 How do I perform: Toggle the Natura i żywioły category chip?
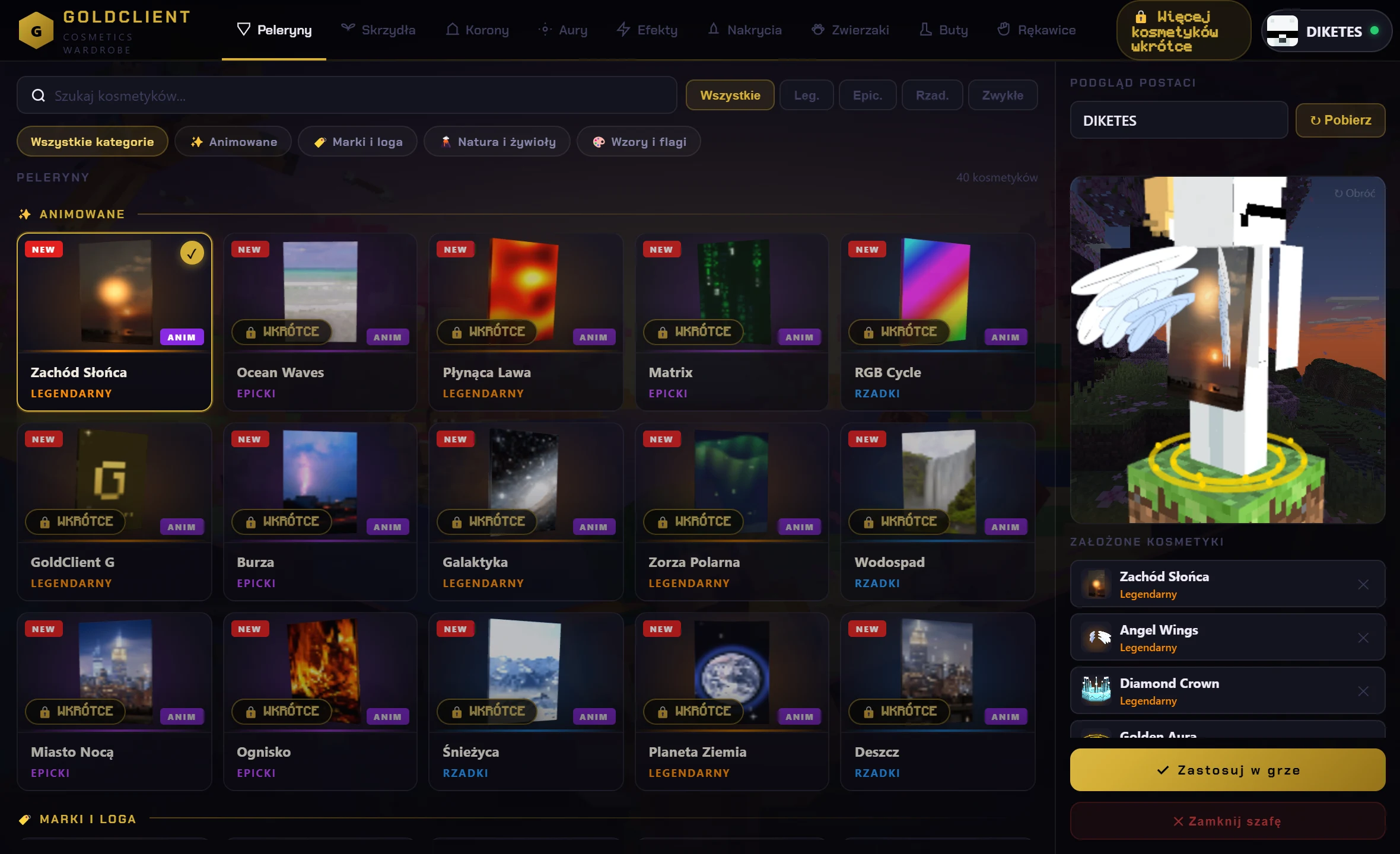497,142
